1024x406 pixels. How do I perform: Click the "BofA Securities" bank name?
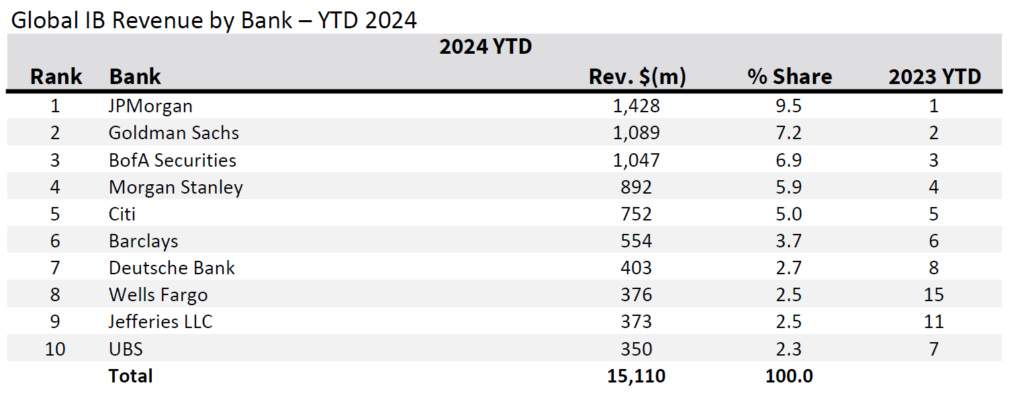172,160
